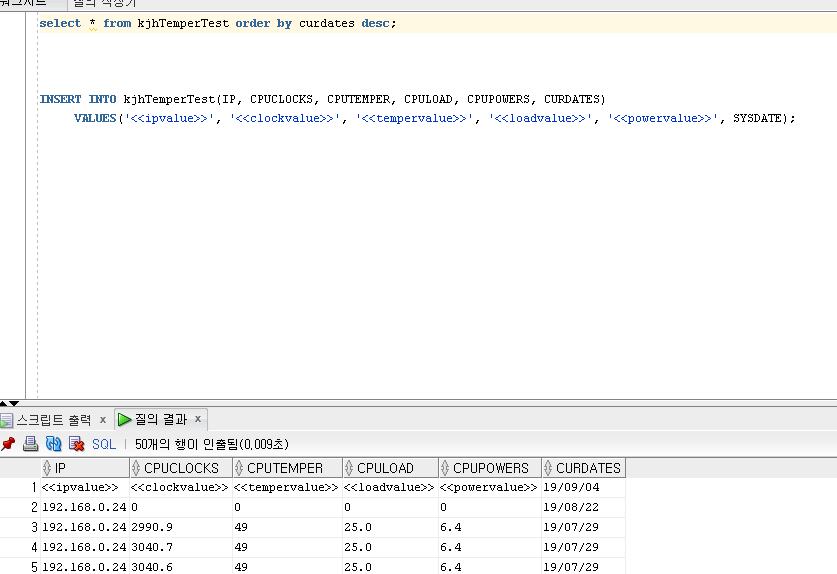Click the sort icon in CPUCLOCKS column header

(136, 468)
